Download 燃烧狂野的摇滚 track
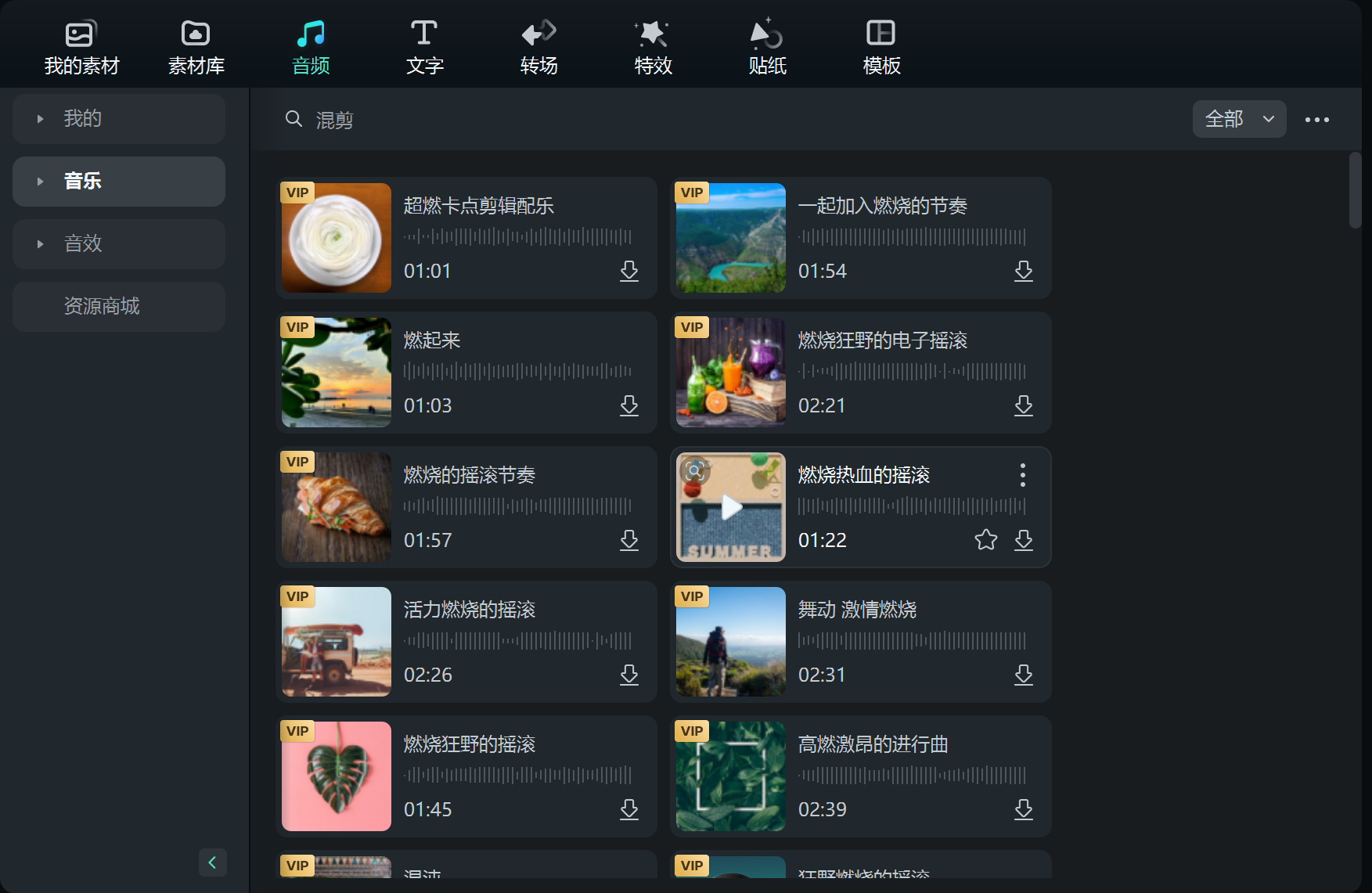Image resolution: width=1372 pixels, height=893 pixels. coord(629,809)
